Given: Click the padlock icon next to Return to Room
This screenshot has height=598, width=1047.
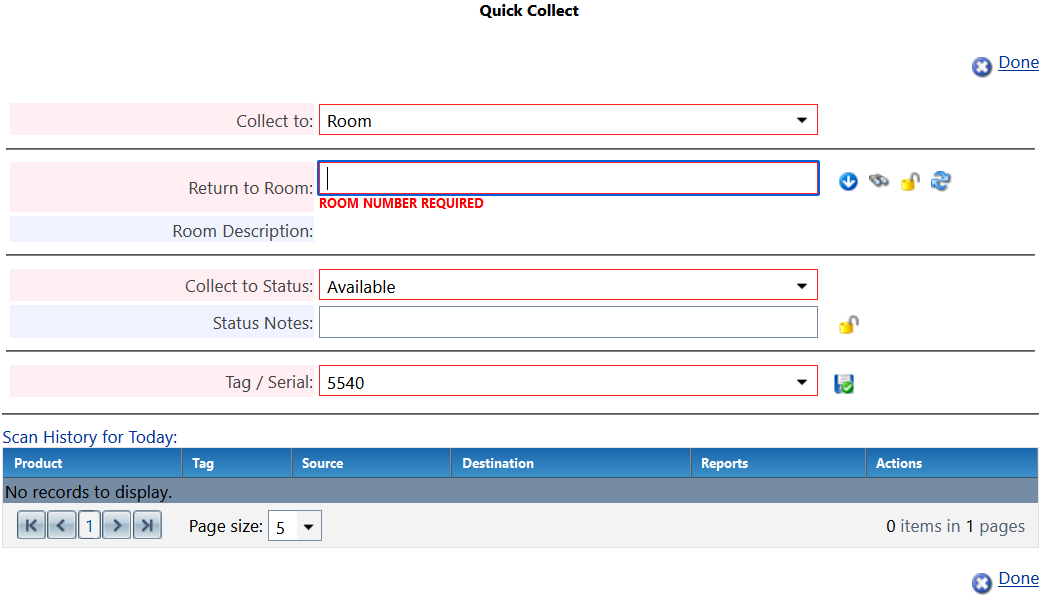Looking at the screenshot, I should 910,181.
